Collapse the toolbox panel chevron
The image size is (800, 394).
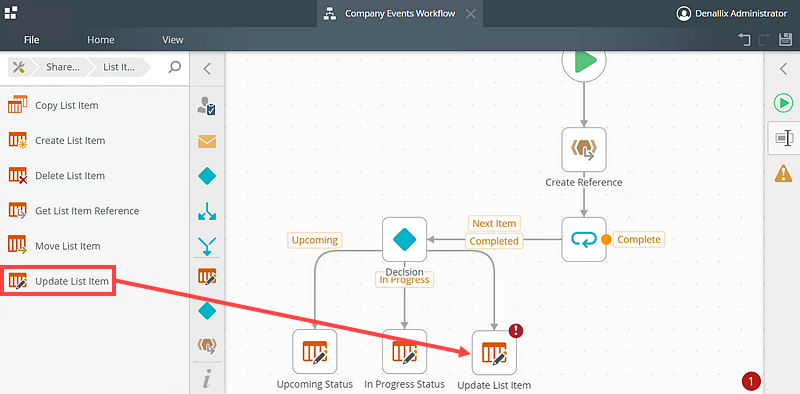coord(207,69)
